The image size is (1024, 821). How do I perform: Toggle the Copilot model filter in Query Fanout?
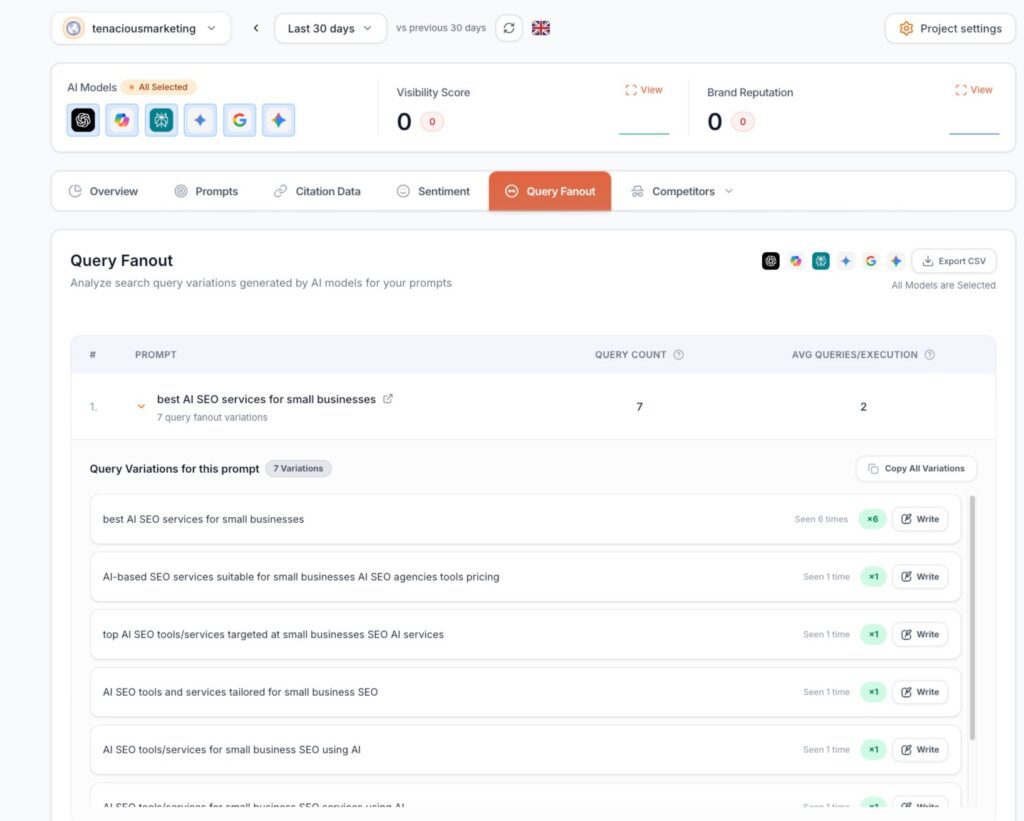(x=796, y=260)
